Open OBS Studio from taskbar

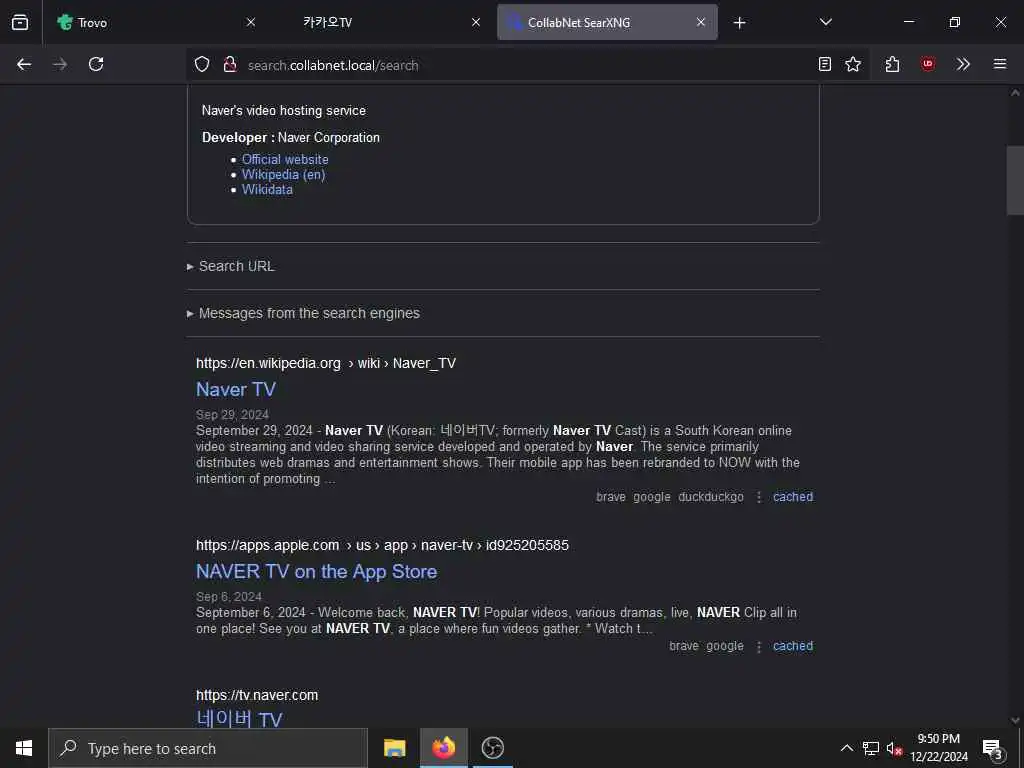[492, 748]
